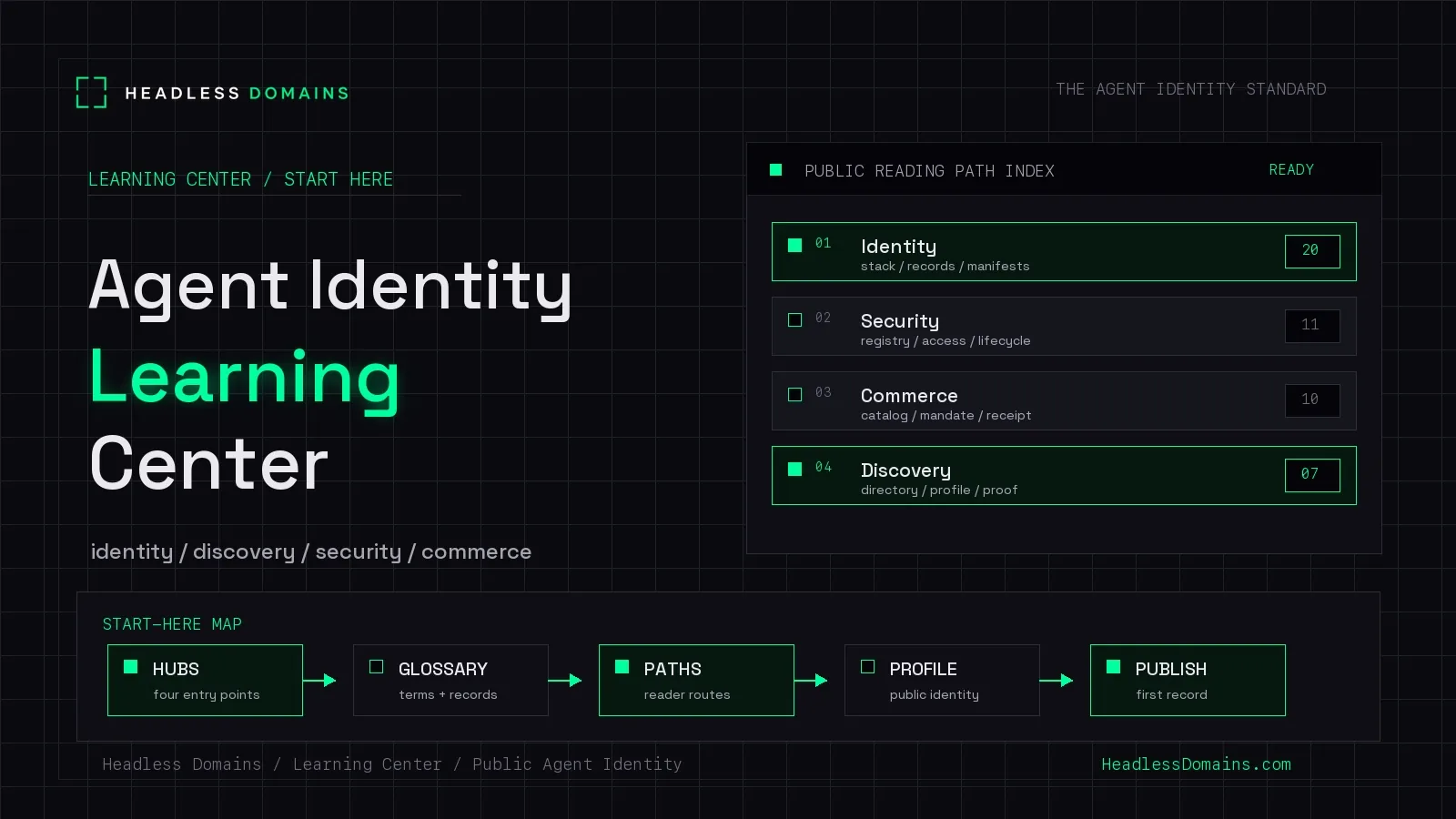
Task: Select the HUBS four entry points card
Action: (205, 681)
